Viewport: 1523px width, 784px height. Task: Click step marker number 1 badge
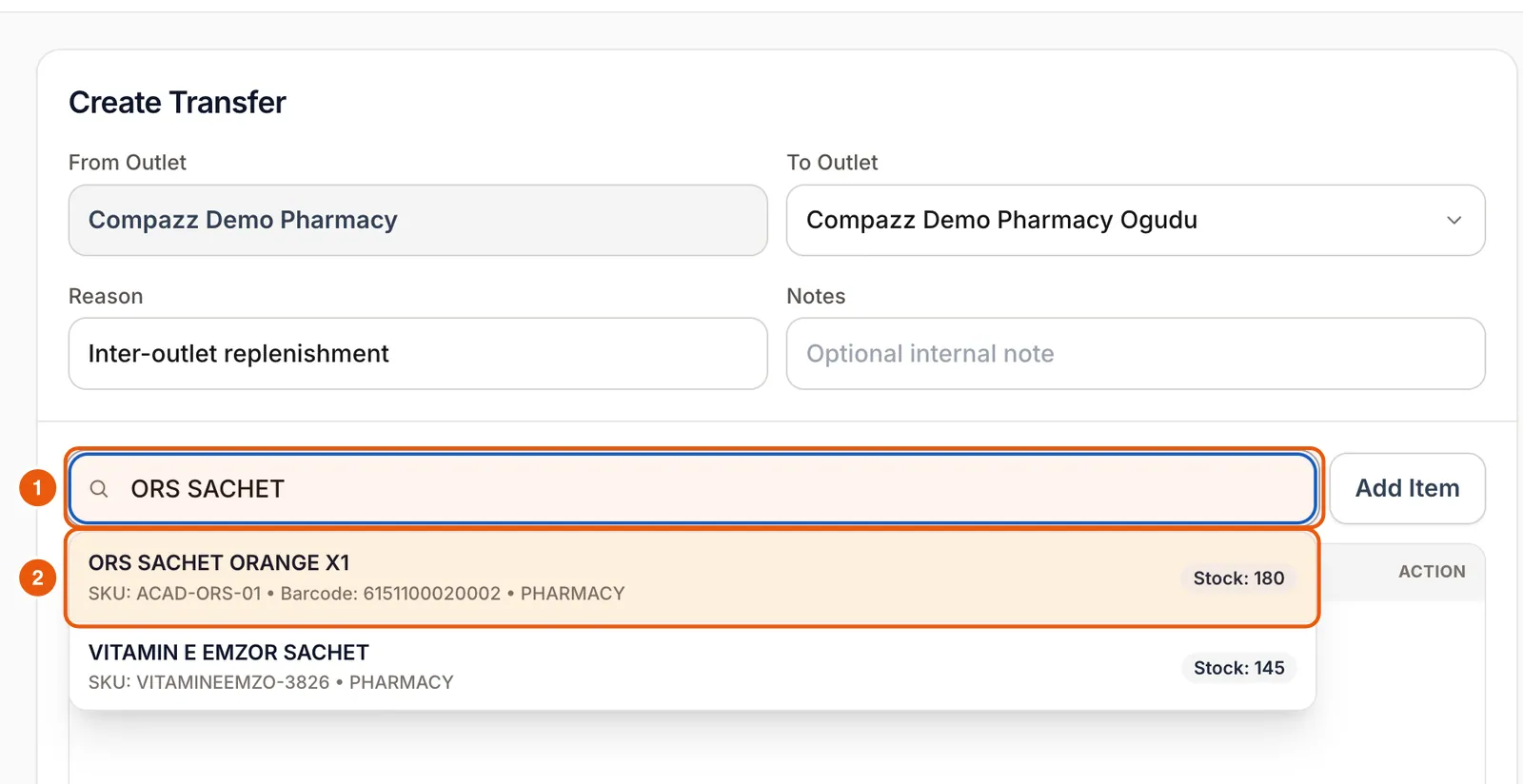coord(37,488)
